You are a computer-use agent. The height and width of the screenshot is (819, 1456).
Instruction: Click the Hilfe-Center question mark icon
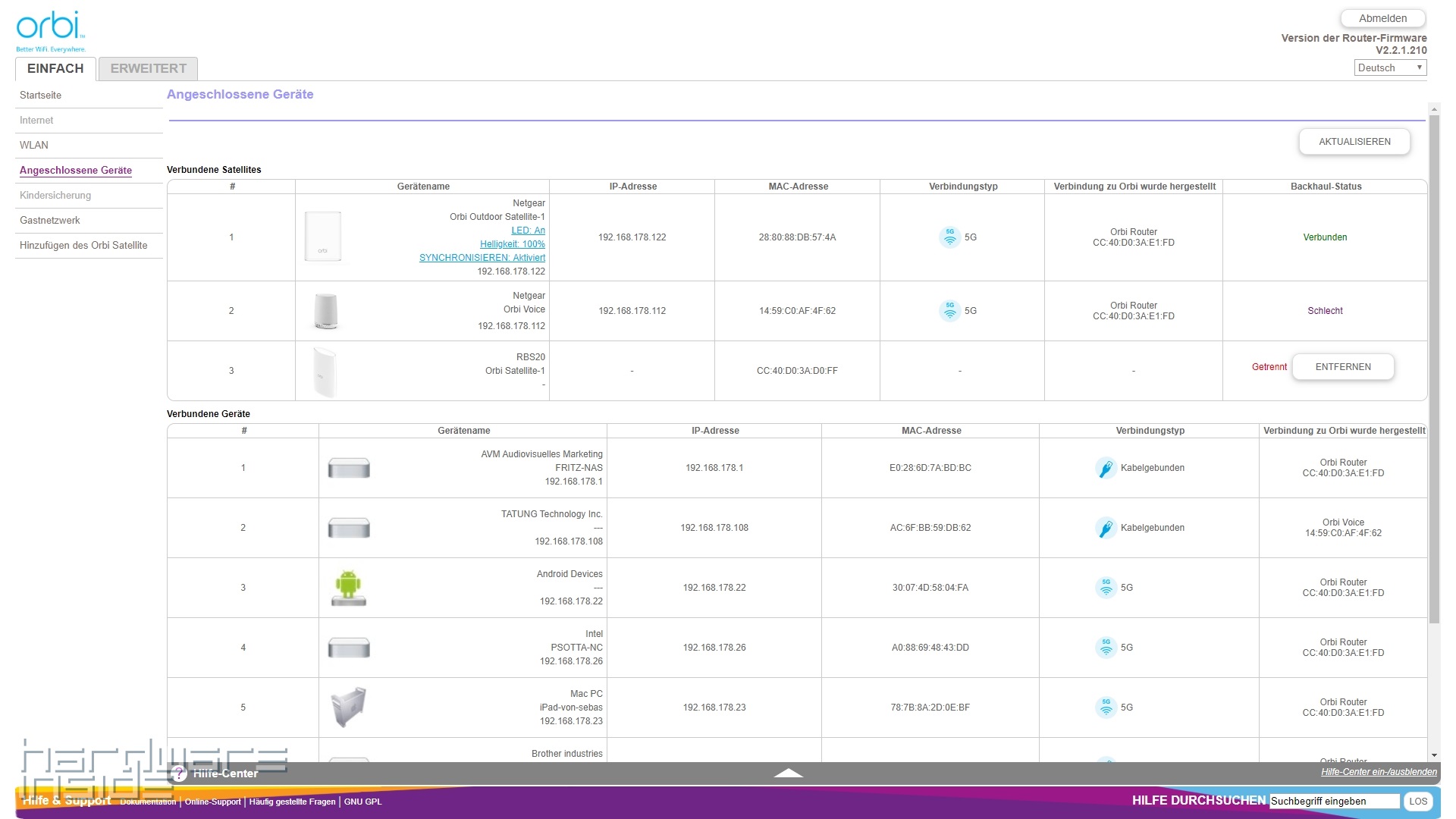click(179, 773)
